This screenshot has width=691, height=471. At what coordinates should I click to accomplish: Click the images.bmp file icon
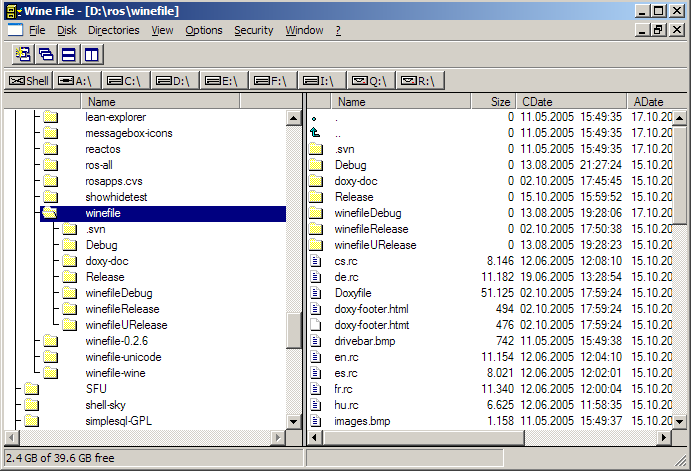[x=315, y=421]
